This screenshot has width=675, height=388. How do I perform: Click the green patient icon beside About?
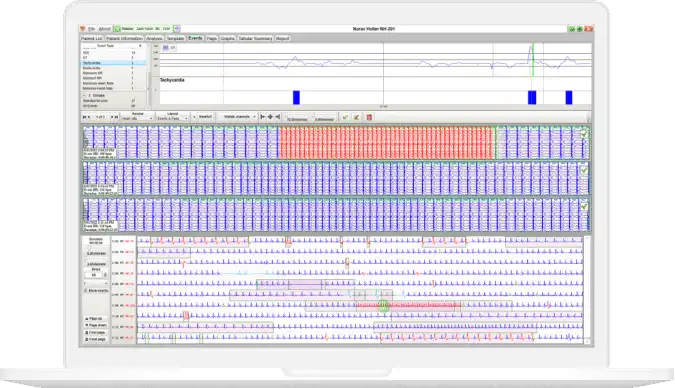pyautogui.click(x=117, y=29)
